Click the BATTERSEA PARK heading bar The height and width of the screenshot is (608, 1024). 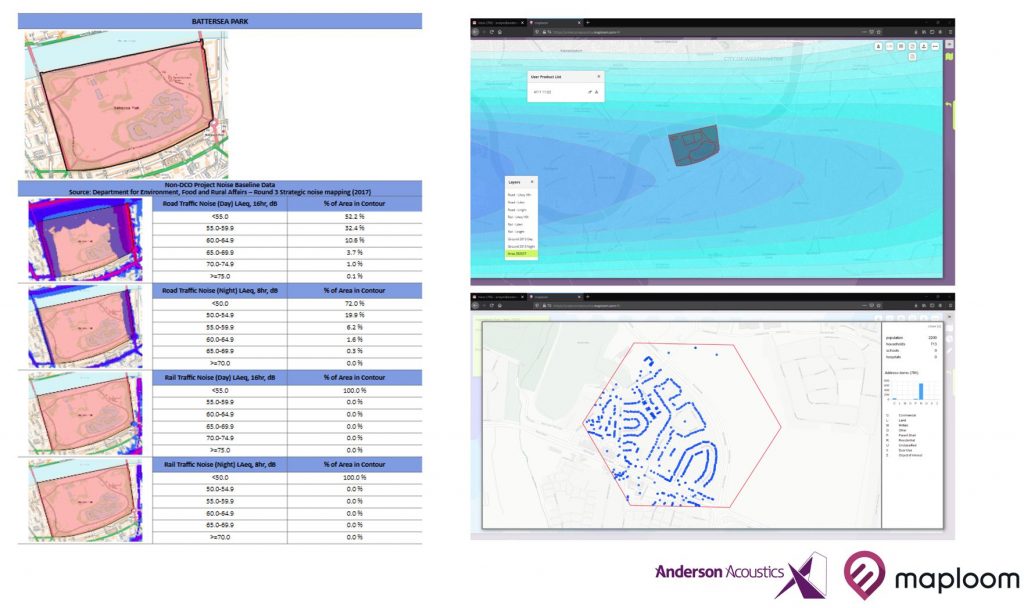pyautogui.click(x=219, y=22)
